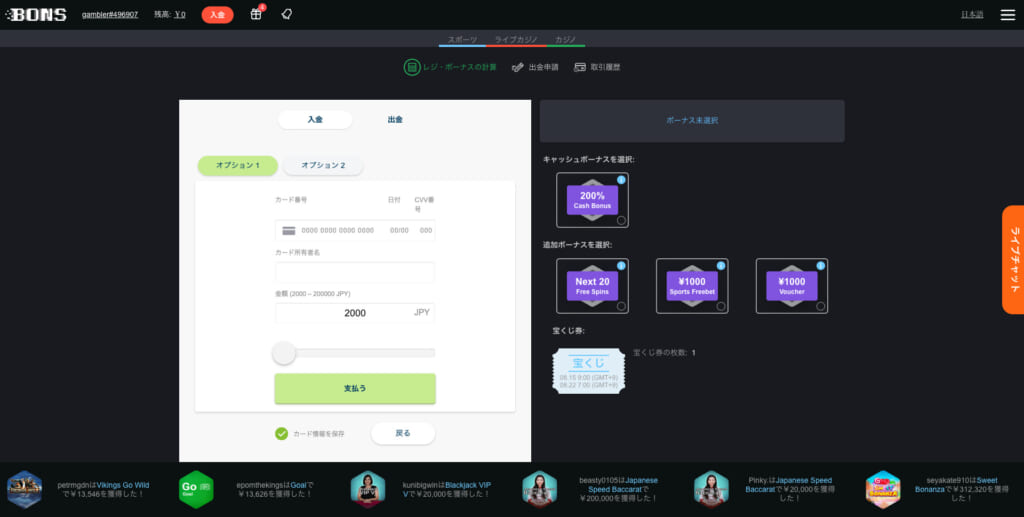
Task: Focus the CVV 000 field
Action: tap(426, 230)
